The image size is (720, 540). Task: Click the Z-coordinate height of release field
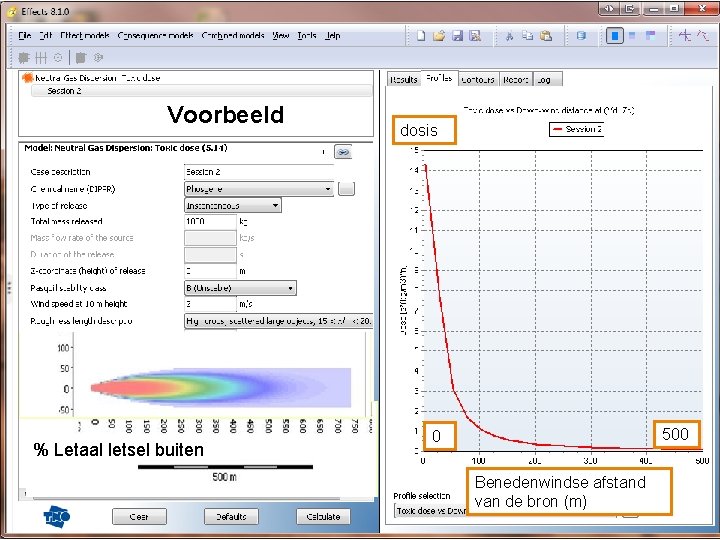tap(210, 271)
